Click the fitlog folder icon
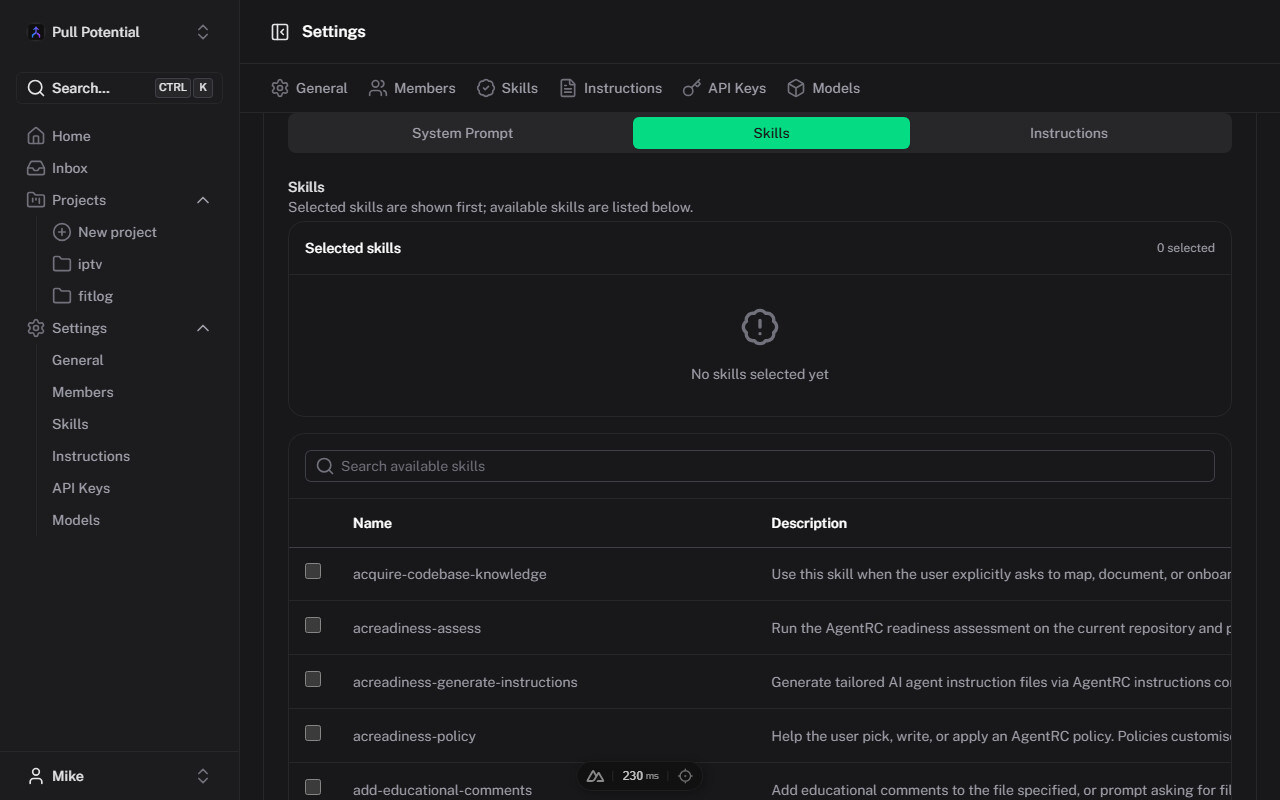Screen dimensions: 1280x800 pos(62,296)
